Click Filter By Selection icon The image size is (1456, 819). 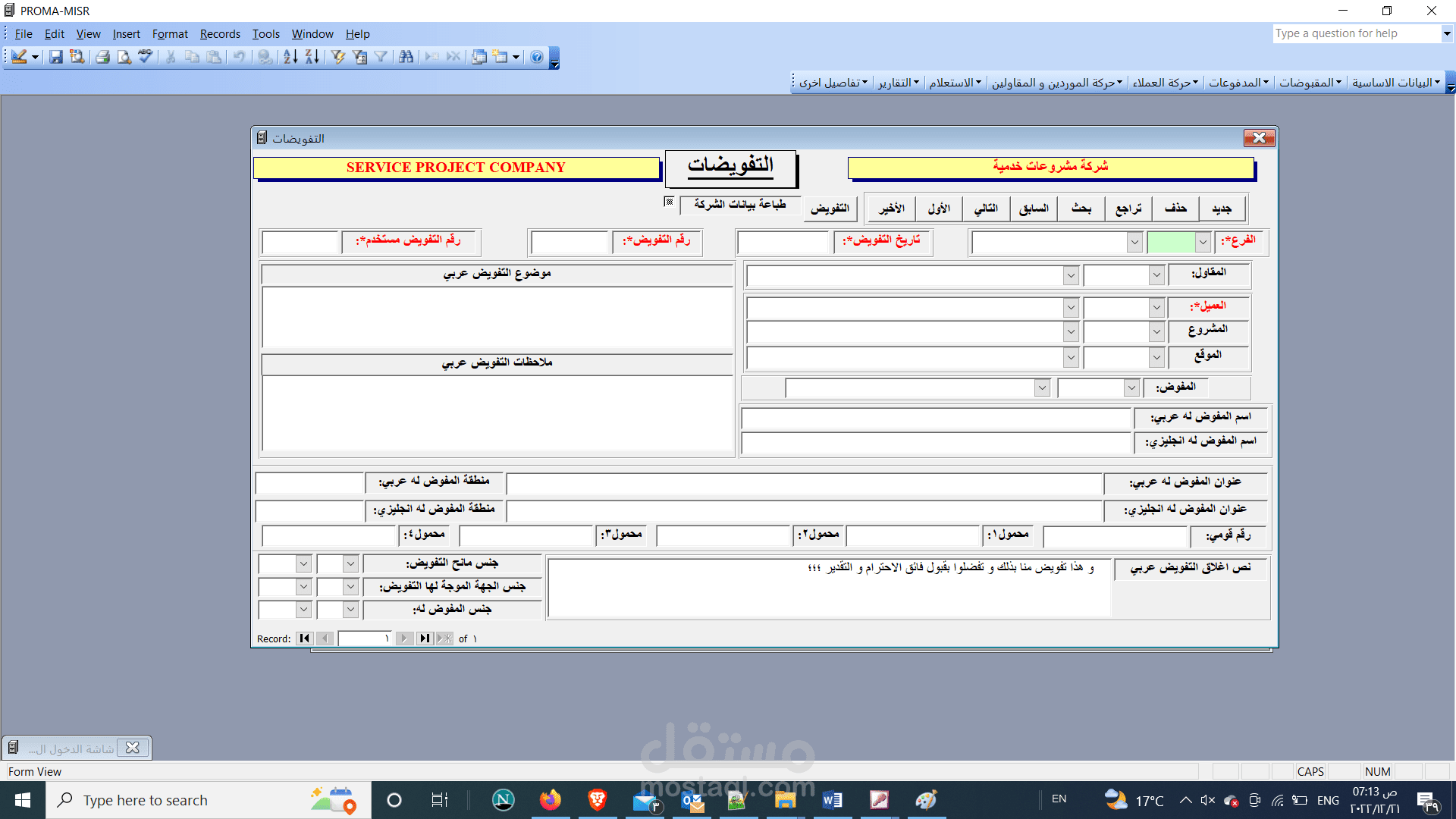[x=338, y=57]
